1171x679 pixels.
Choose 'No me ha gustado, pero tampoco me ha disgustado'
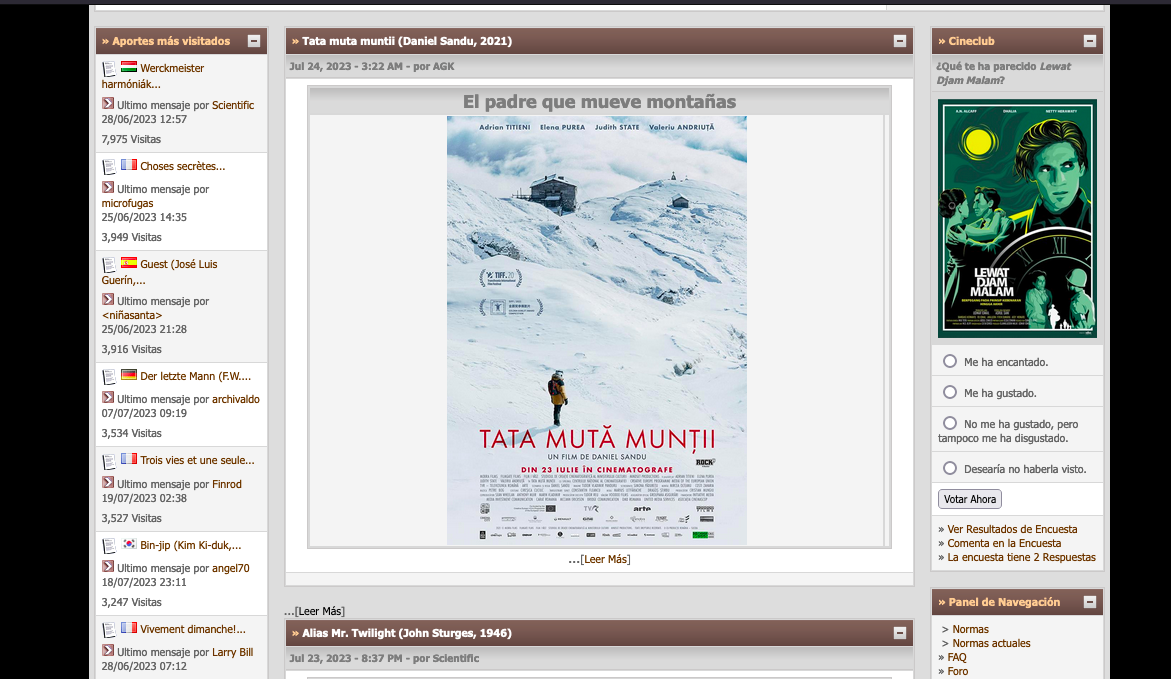pyautogui.click(x=950, y=423)
